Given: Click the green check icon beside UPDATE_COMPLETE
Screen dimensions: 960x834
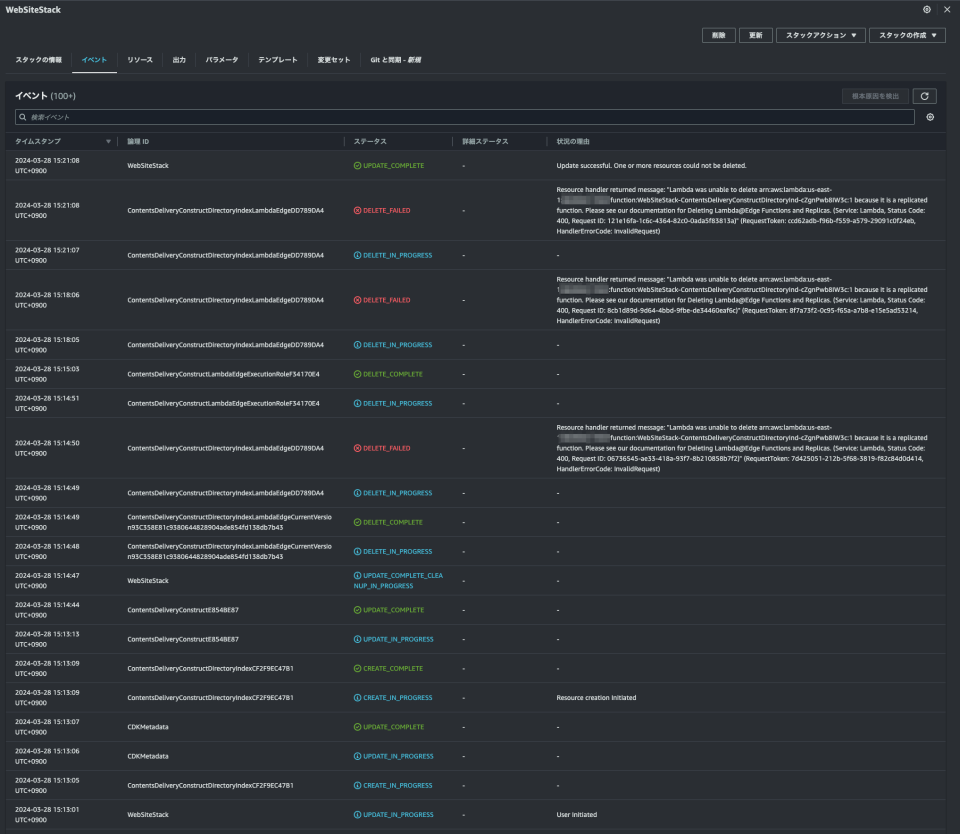Looking at the screenshot, I should pyautogui.click(x=357, y=165).
